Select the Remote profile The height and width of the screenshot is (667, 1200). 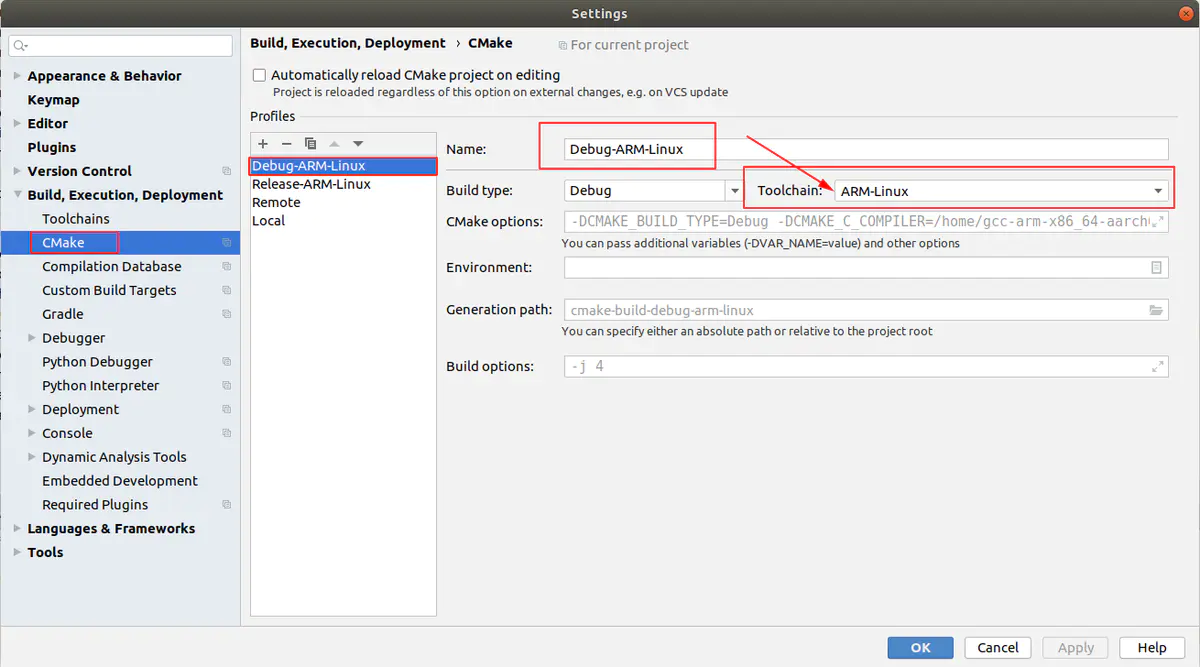tap(276, 202)
